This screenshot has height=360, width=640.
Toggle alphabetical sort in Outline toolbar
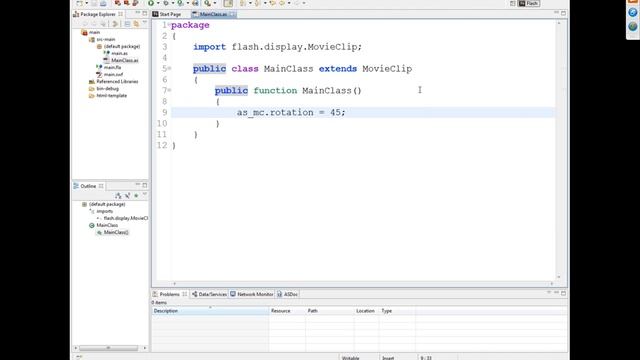click(x=118, y=196)
